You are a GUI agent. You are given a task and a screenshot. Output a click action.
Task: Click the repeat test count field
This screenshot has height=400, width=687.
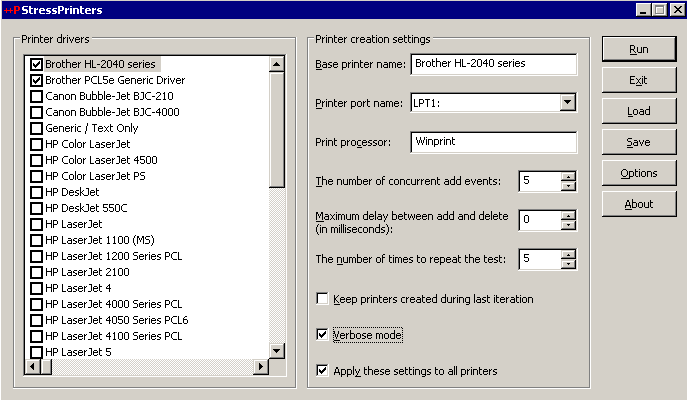tap(539, 259)
